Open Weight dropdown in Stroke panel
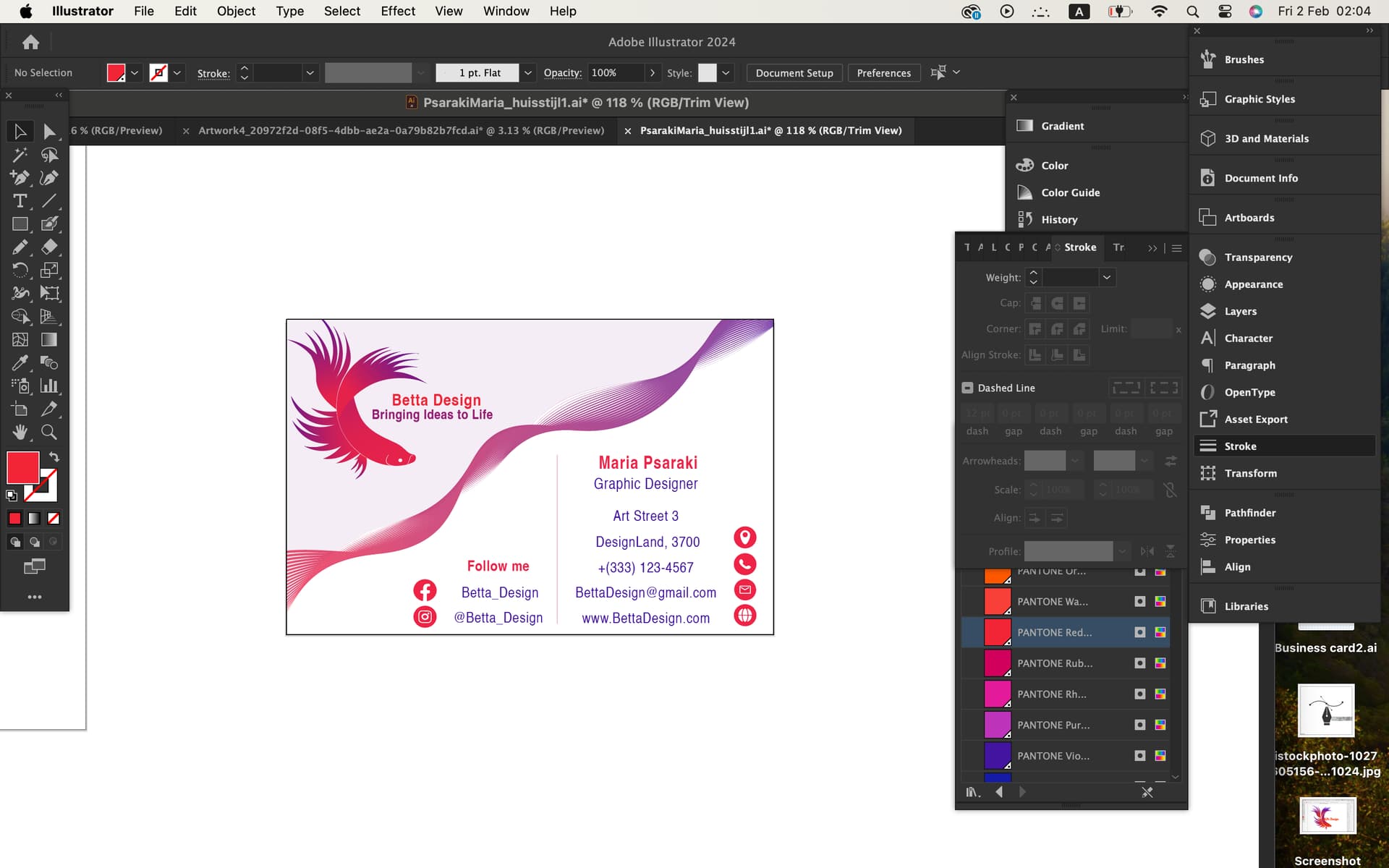 coord(1106,277)
